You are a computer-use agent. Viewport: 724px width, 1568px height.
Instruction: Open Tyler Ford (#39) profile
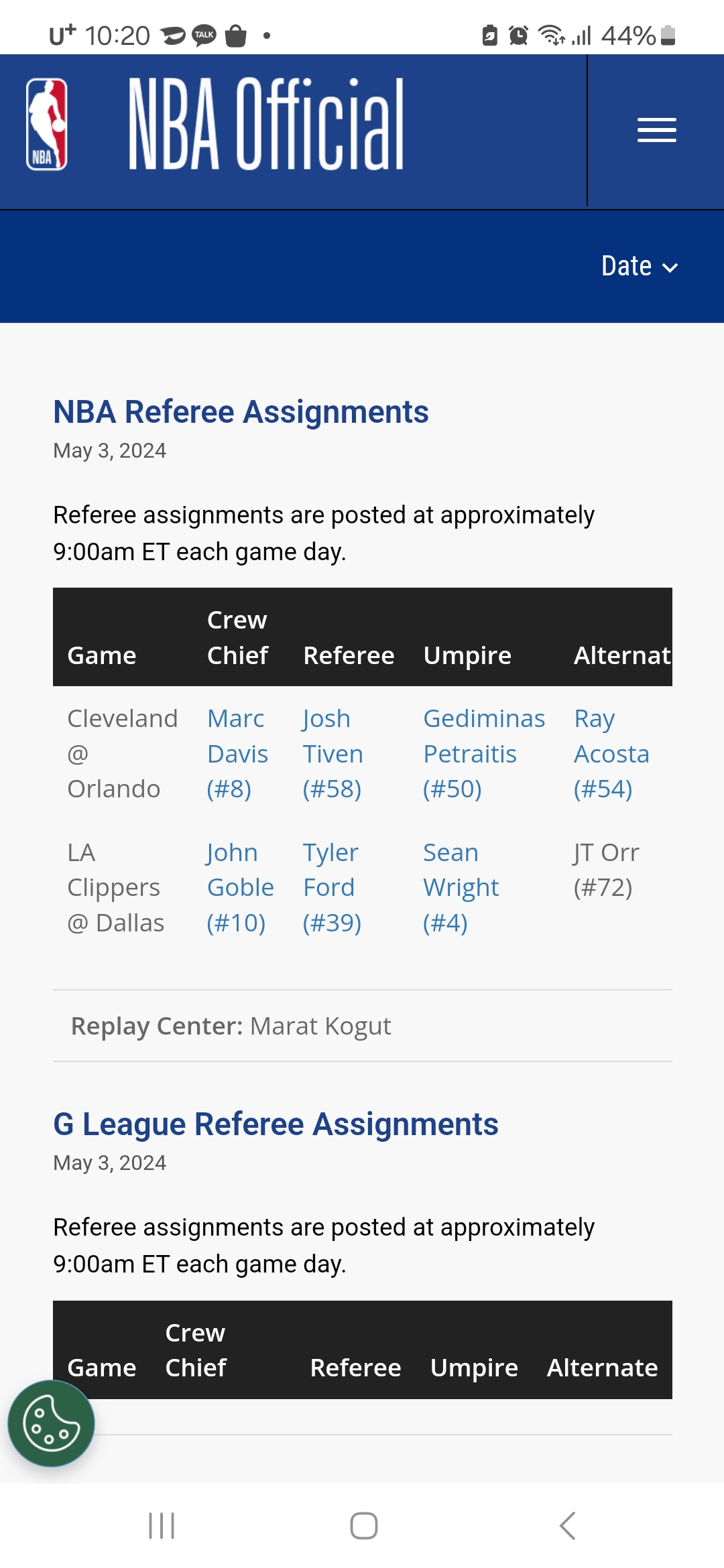pyautogui.click(x=332, y=888)
